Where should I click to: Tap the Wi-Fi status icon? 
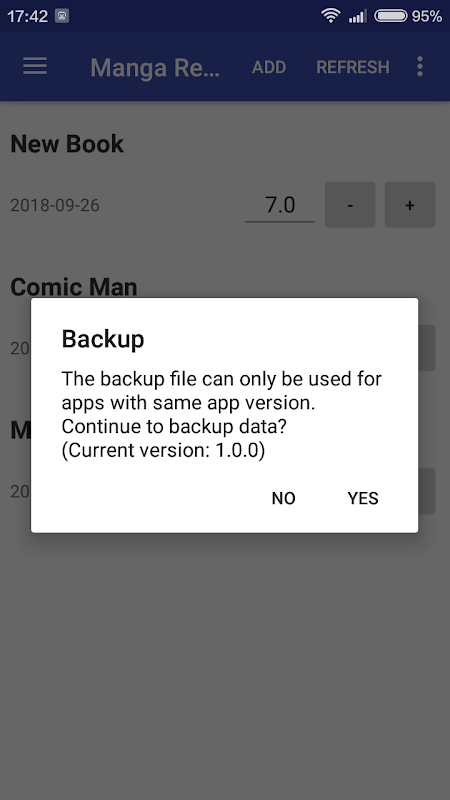(x=331, y=16)
